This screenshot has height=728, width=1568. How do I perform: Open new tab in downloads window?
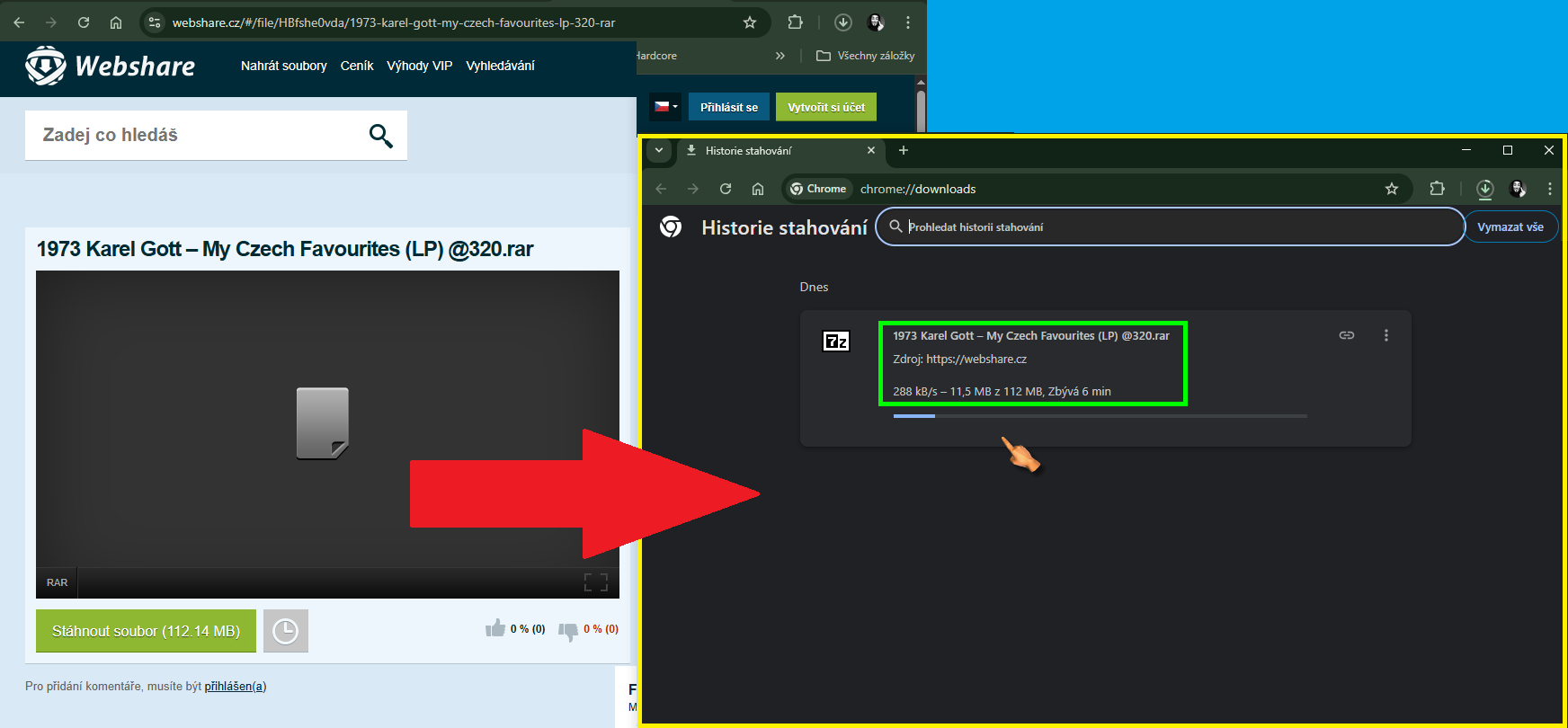(x=904, y=150)
